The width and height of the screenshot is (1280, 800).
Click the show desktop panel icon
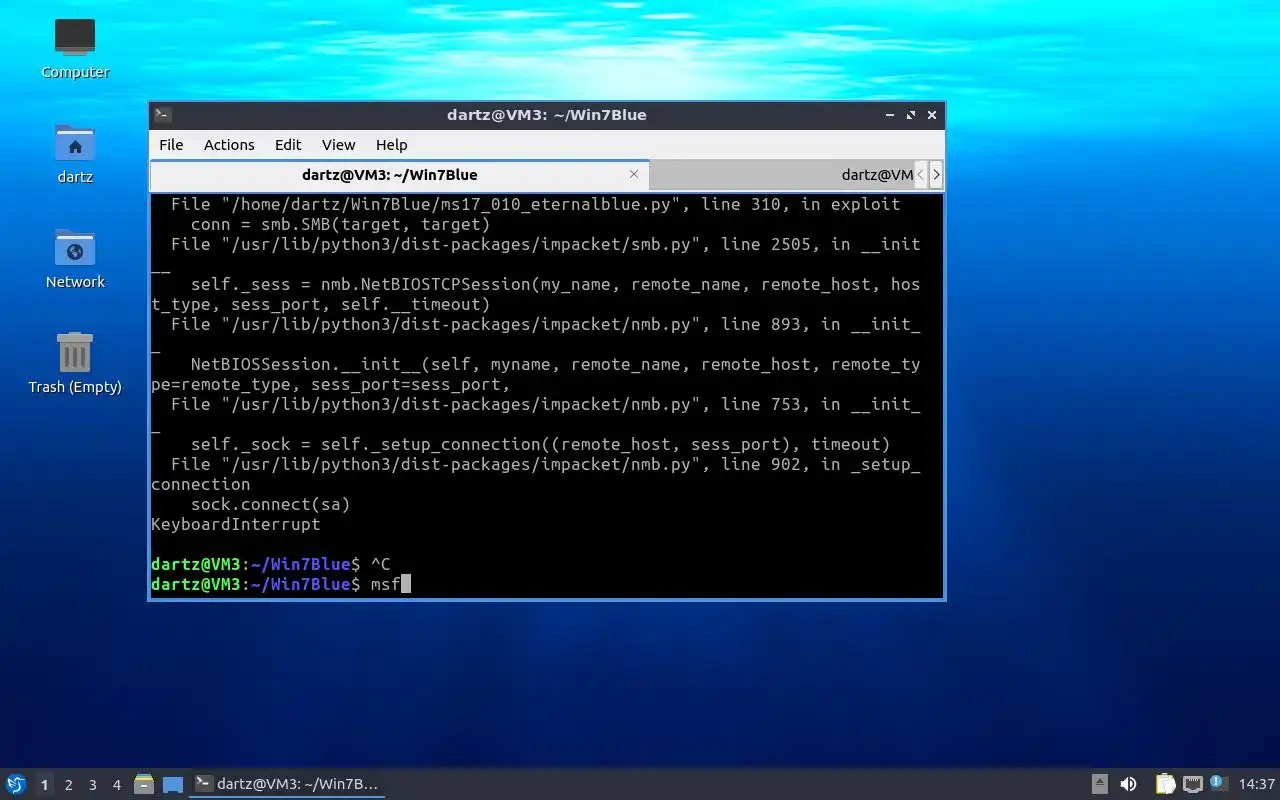(x=173, y=785)
